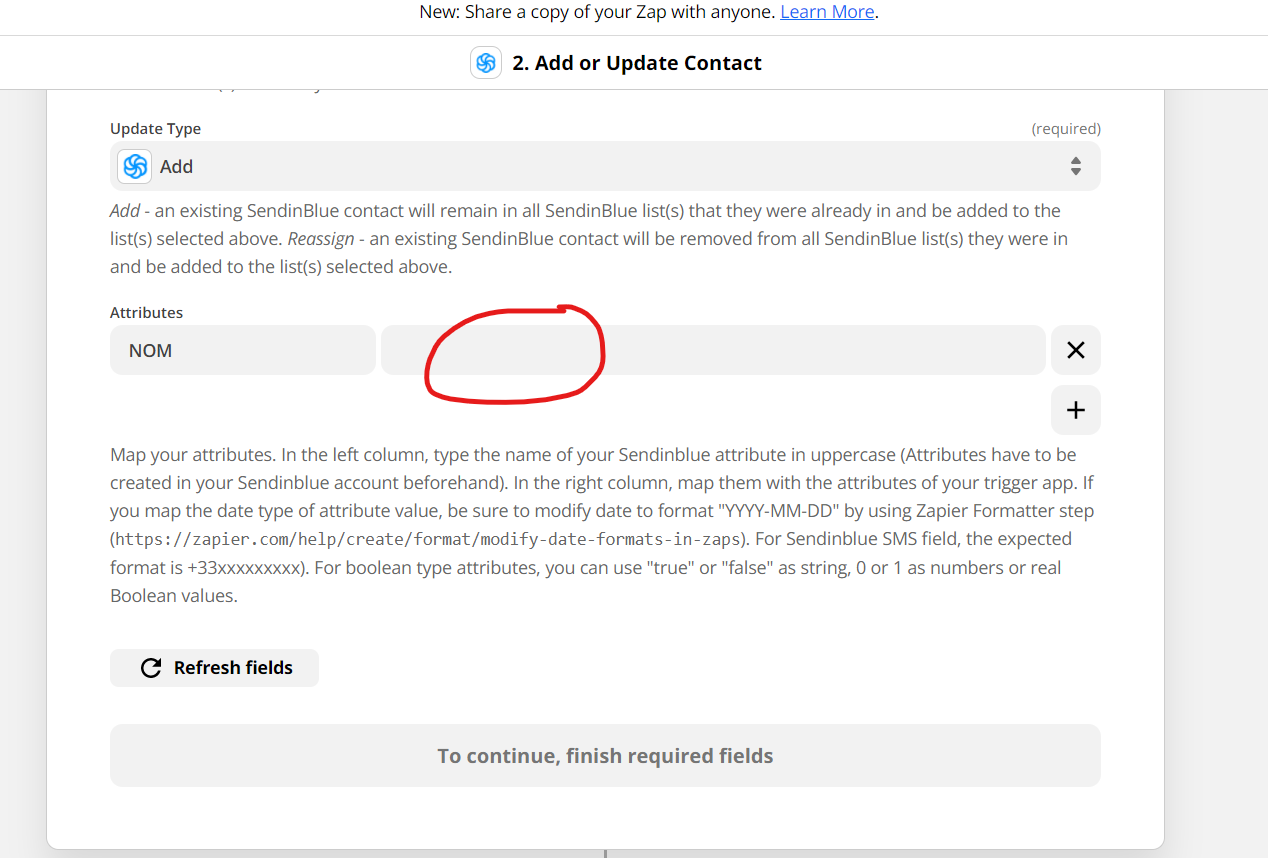The width and height of the screenshot is (1268, 858).
Task: Click the 'Add' value in Update Type
Action: tap(176, 167)
